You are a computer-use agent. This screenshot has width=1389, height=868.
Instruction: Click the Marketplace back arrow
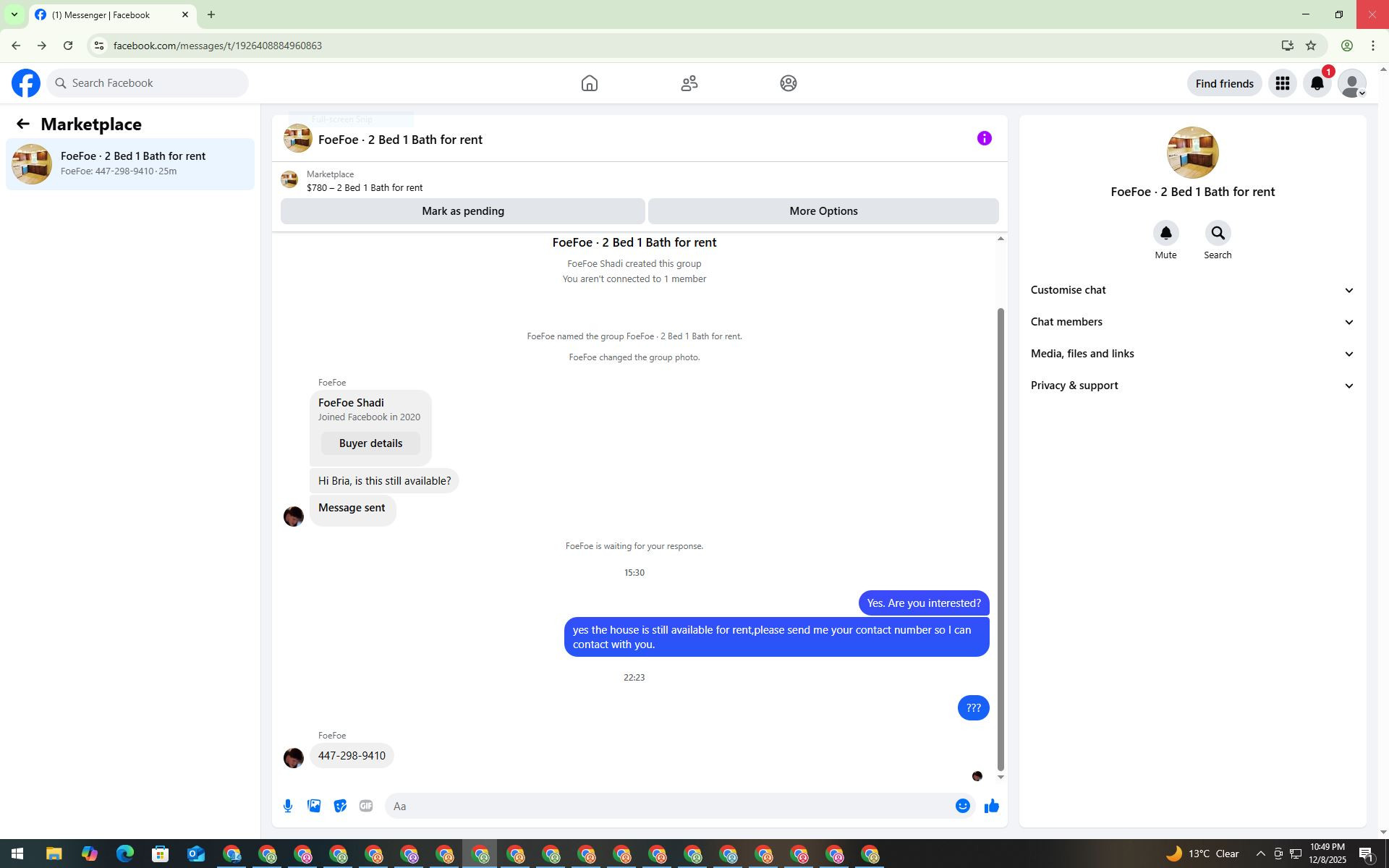pos(23,124)
